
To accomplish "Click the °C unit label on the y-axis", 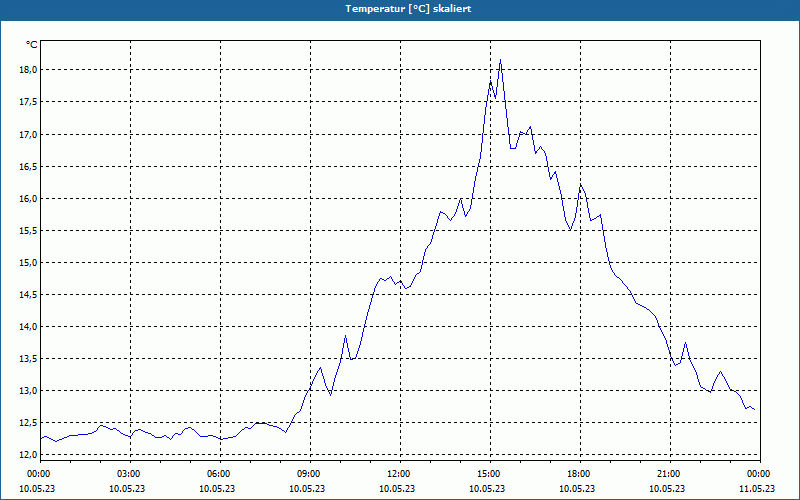I will (x=32, y=45).
